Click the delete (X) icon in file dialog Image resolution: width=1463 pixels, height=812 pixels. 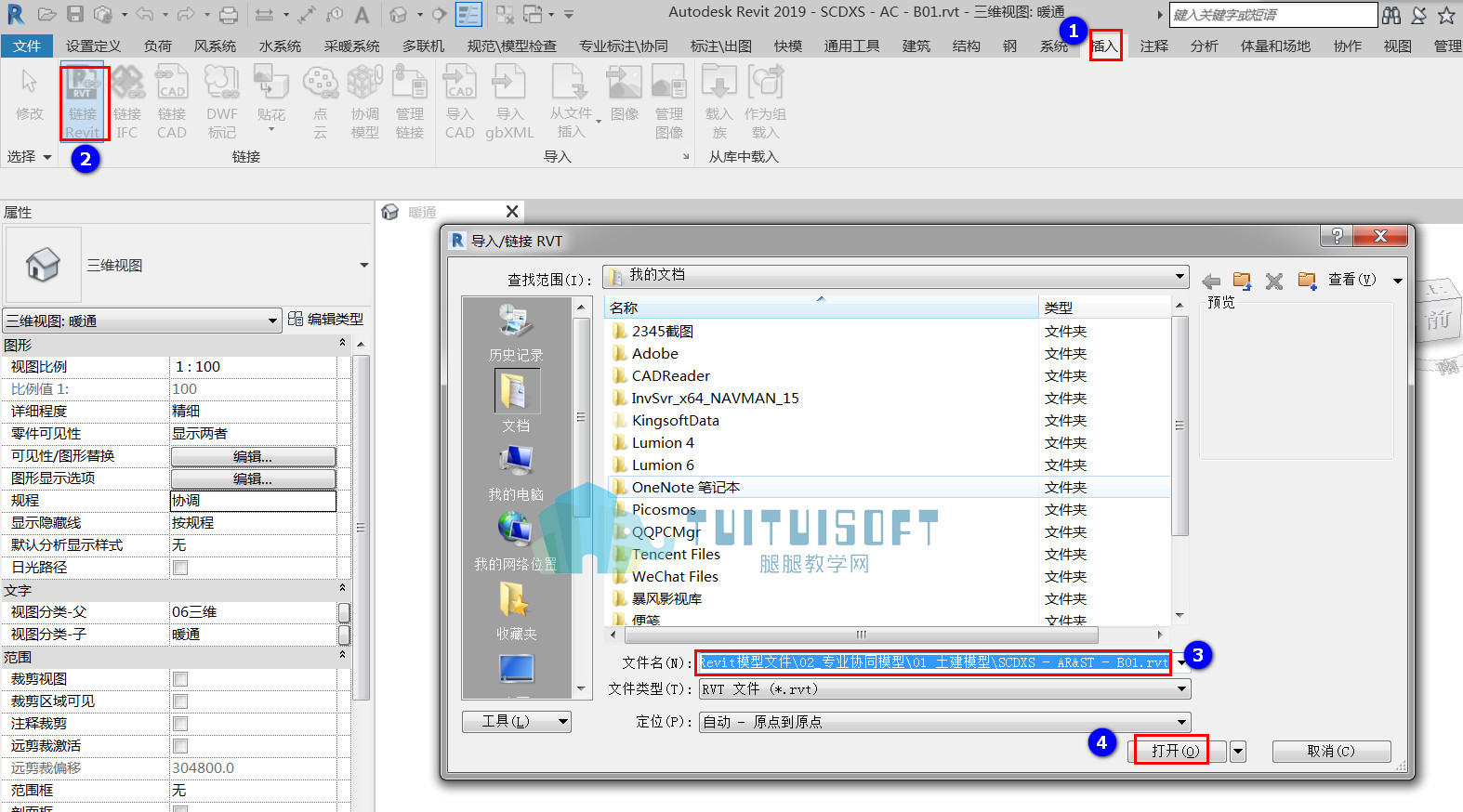point(1274,281)
